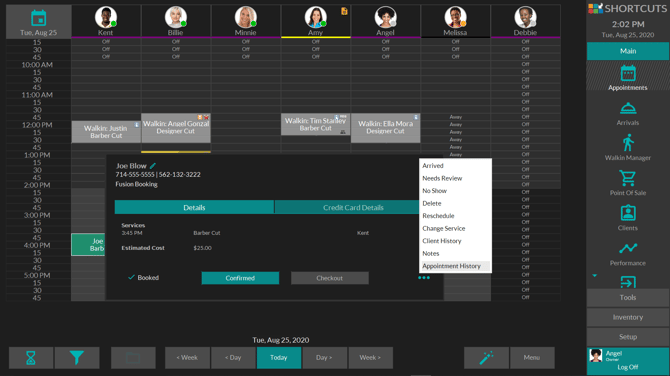Expand sidebar with small down arrow
Image resolution: width=670 pixels, height=376 pixels.
(x=594, y=276)
